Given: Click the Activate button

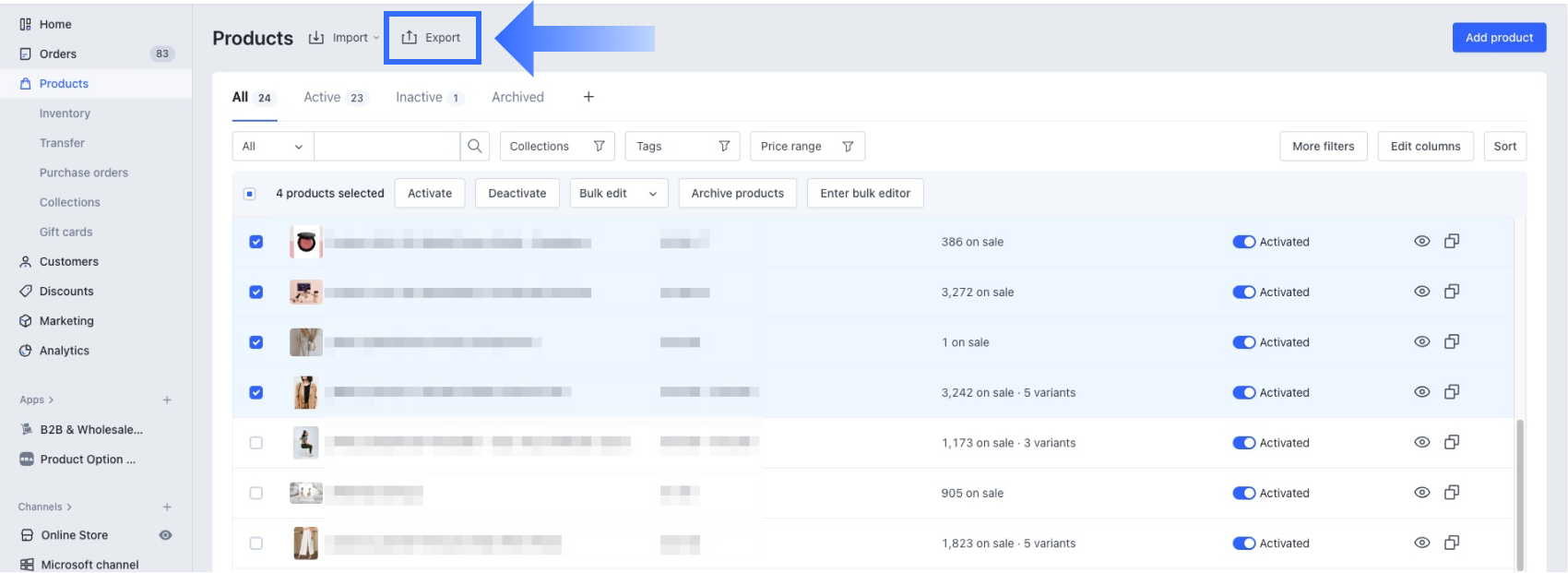Looking at the screenshot, I should (430, 193).
